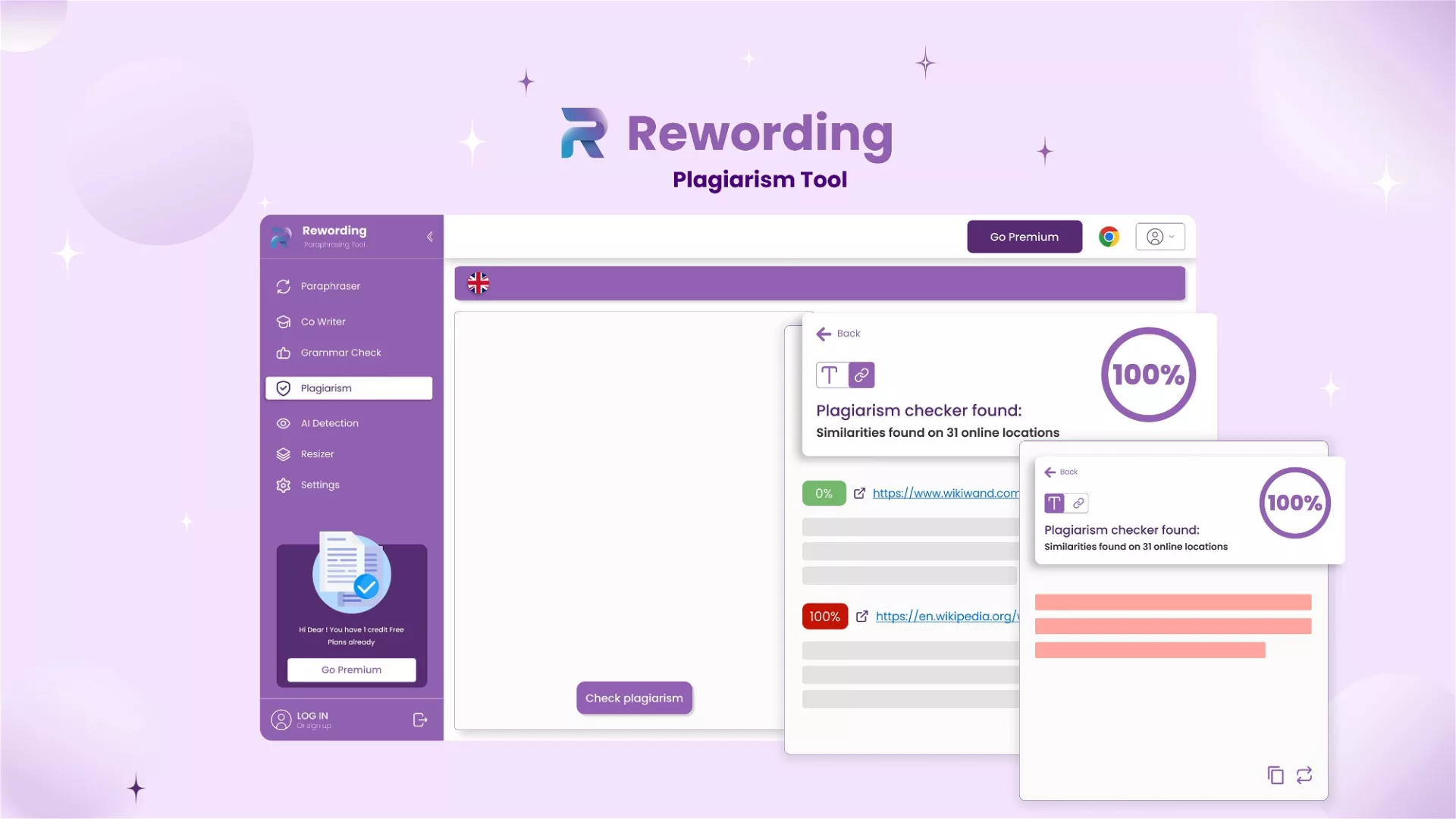Open the user account dropdown
This screenshot has height=819, width=1456.
[x=1160, y=237]
